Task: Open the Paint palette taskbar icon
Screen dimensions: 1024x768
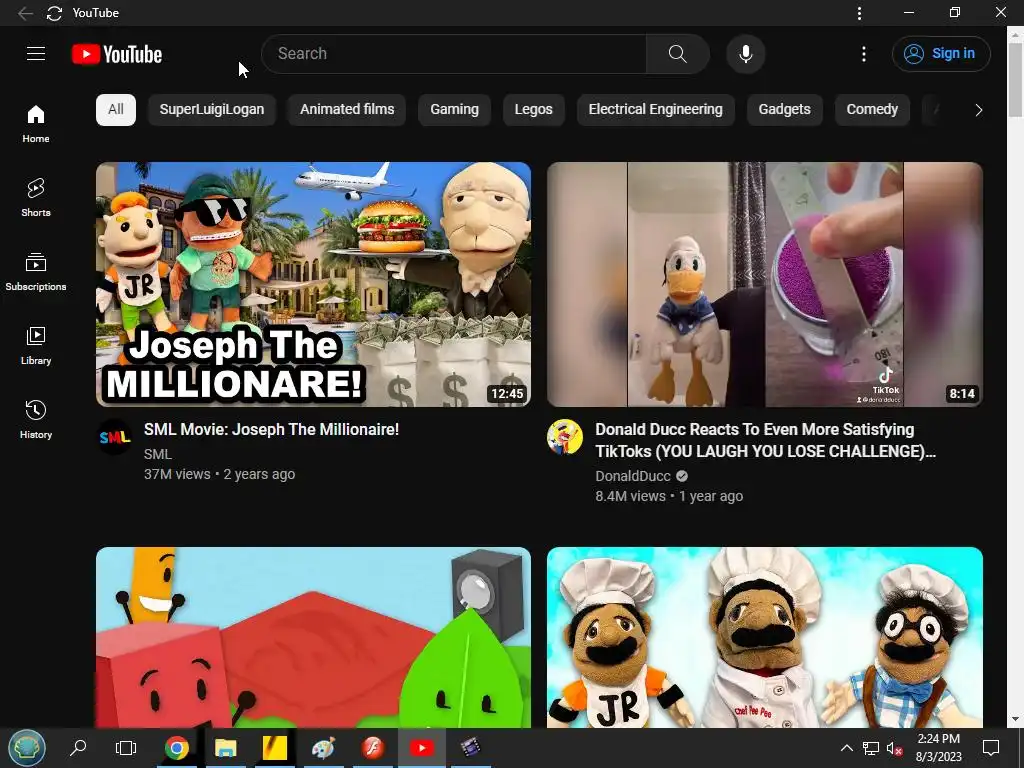Action: coord(323,748)
